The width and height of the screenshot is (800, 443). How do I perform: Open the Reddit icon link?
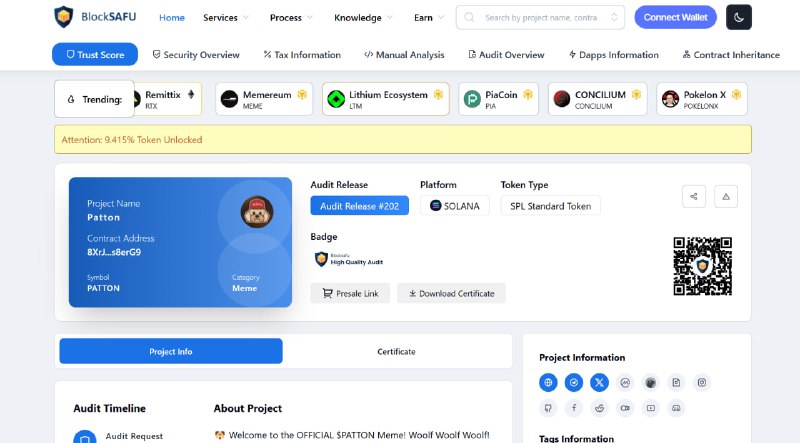[x=599, y=408]
